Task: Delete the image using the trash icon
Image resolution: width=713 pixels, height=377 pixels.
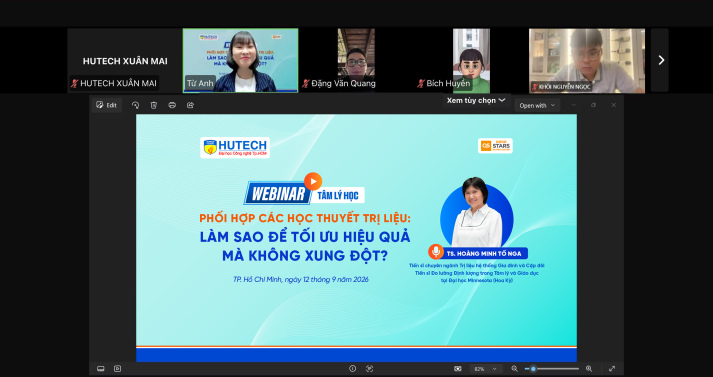Action: tap(154, 105)
